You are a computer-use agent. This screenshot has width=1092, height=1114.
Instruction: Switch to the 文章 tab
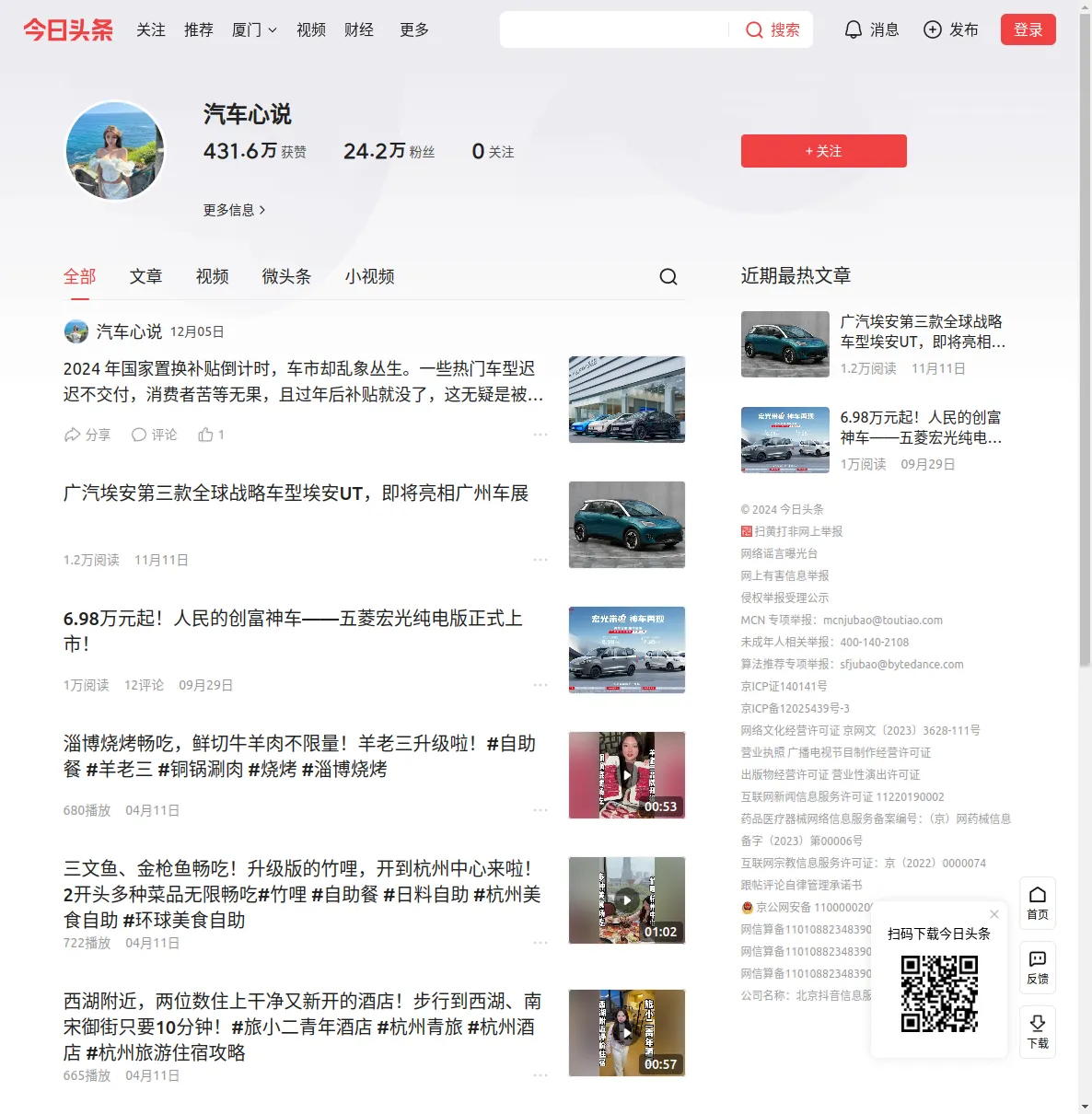[145, 276]
